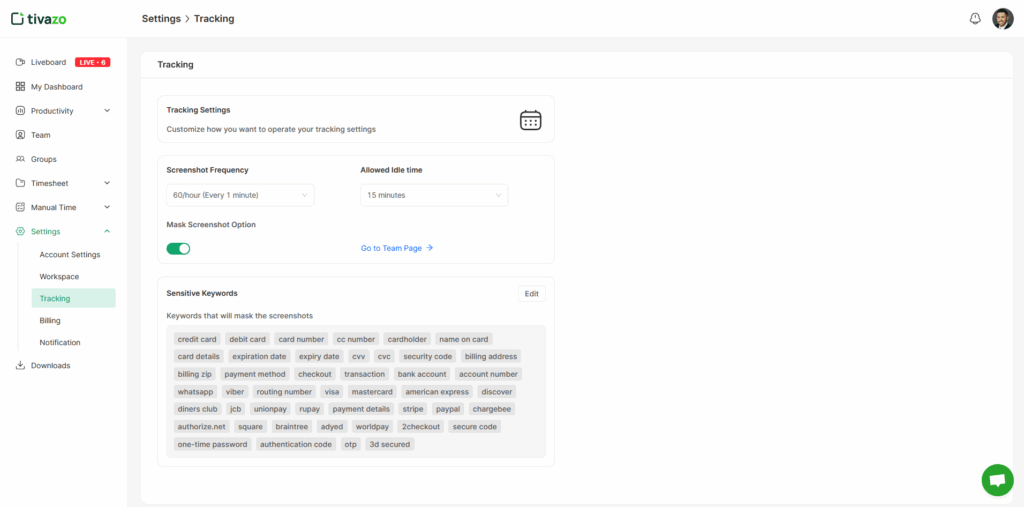
Task: Open the Screenshot Frequency dropdown
Action: coord(240,195)
